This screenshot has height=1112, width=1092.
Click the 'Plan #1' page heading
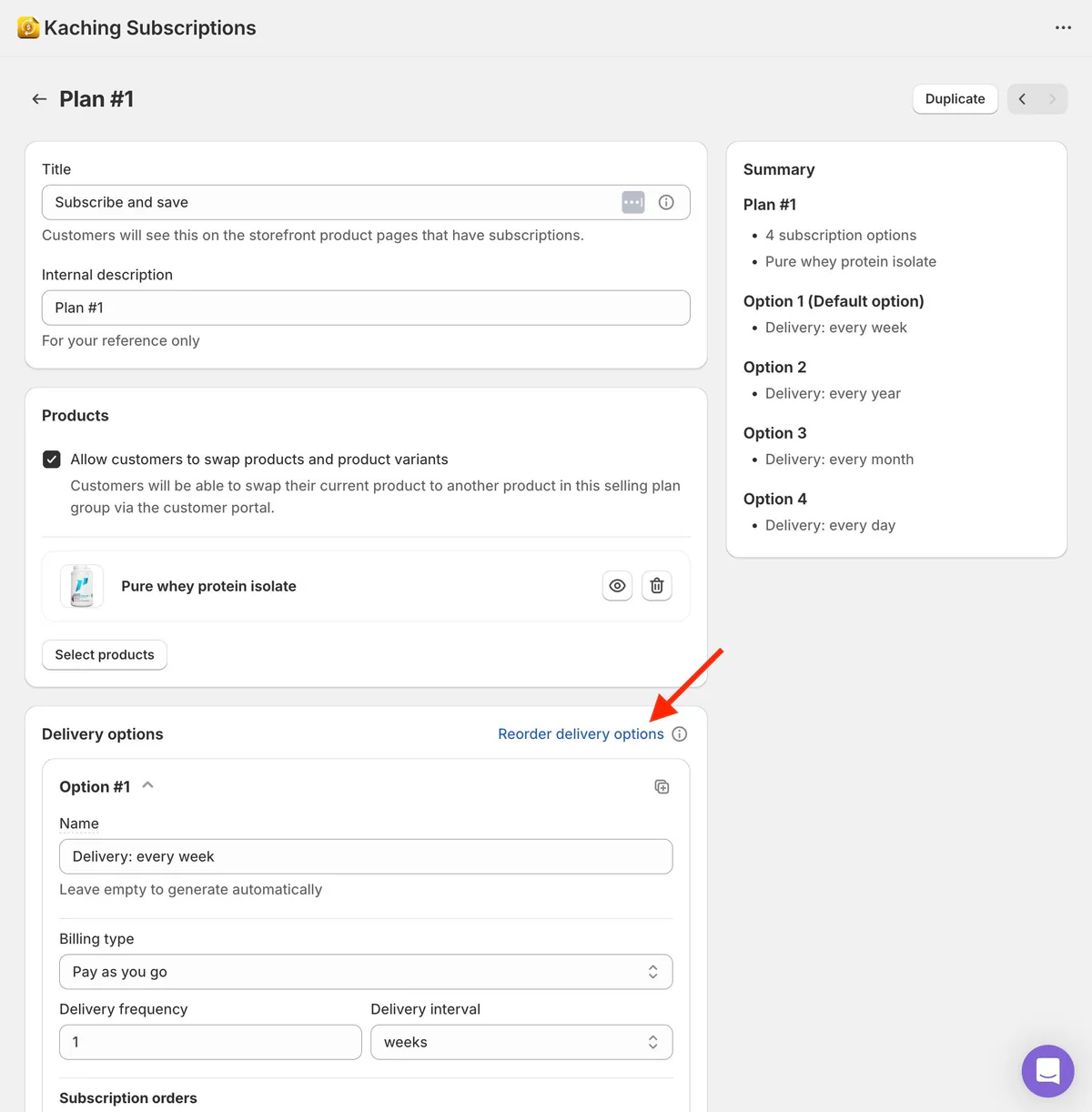[x=96, y=99]
